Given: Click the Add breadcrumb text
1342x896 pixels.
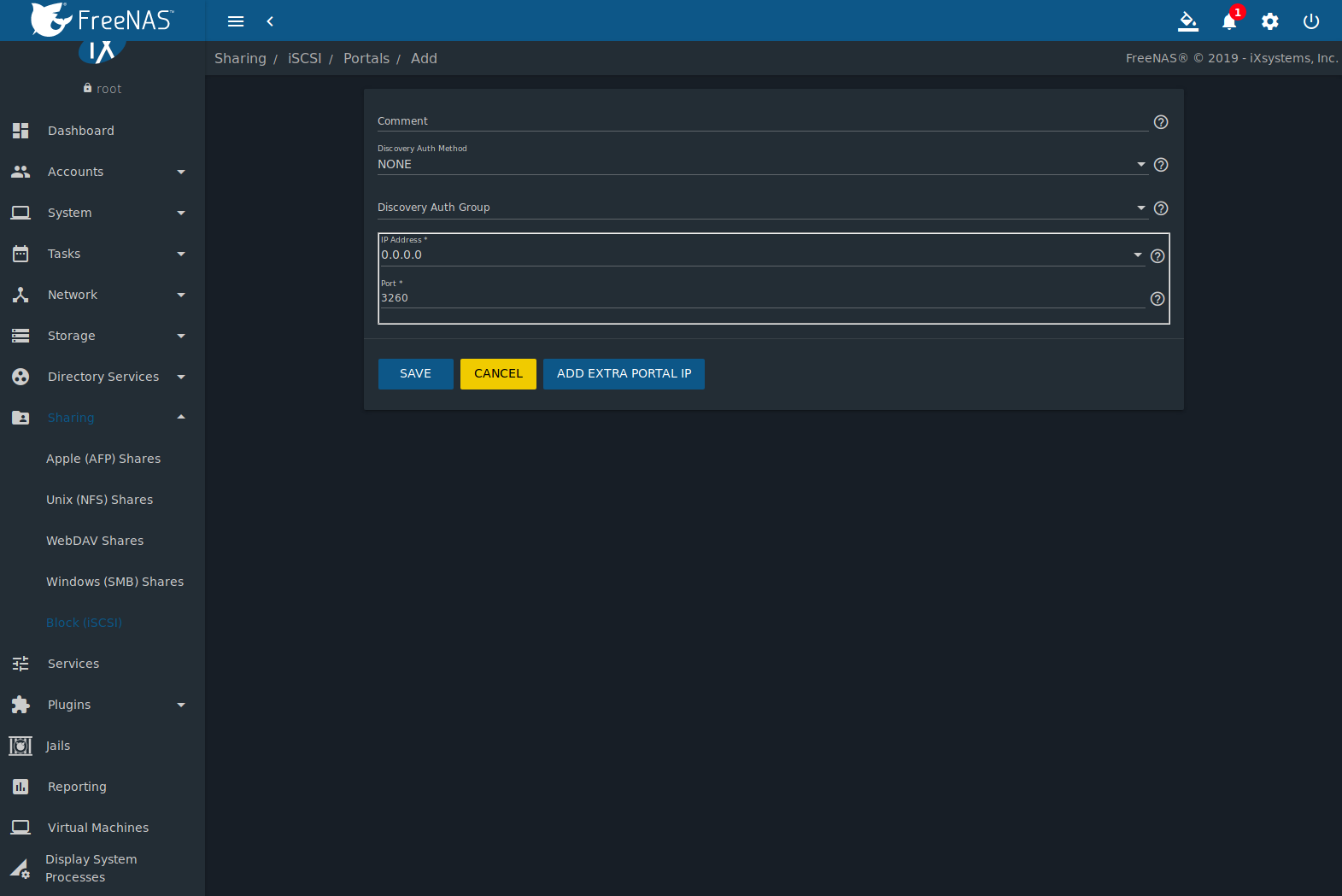Looking at the screenshot, I should [x=424, y=58].
